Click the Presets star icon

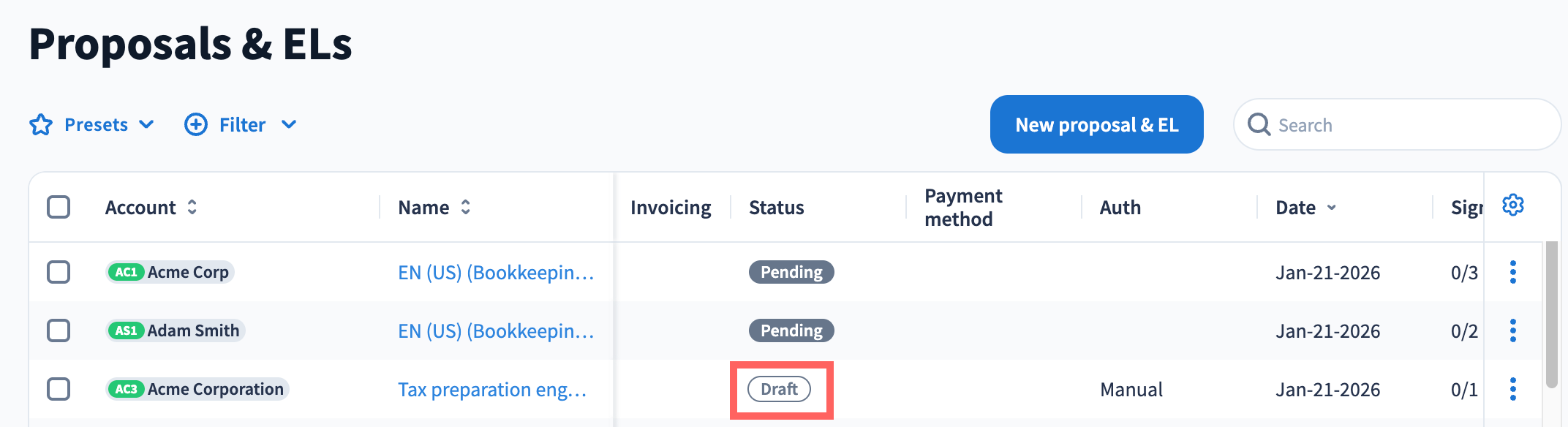click(x=41, y=125)
